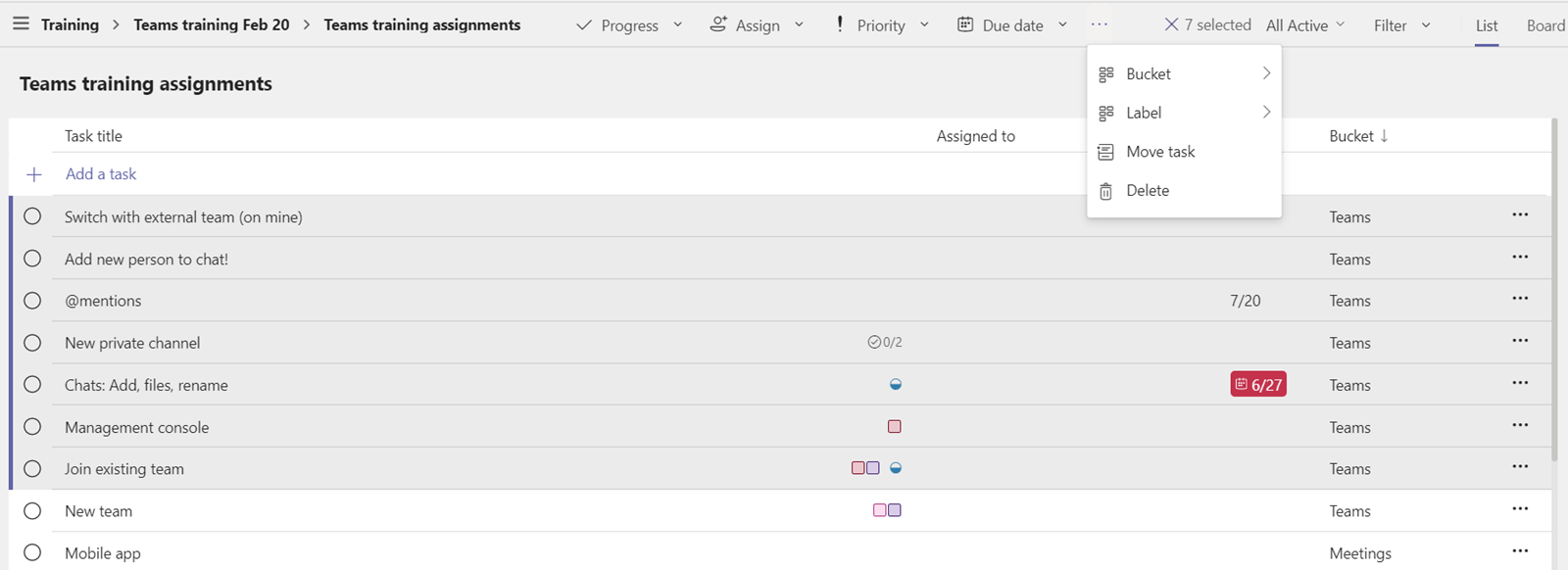
Task: Open more options for the Mobile app task
Action: (1519, 551)
